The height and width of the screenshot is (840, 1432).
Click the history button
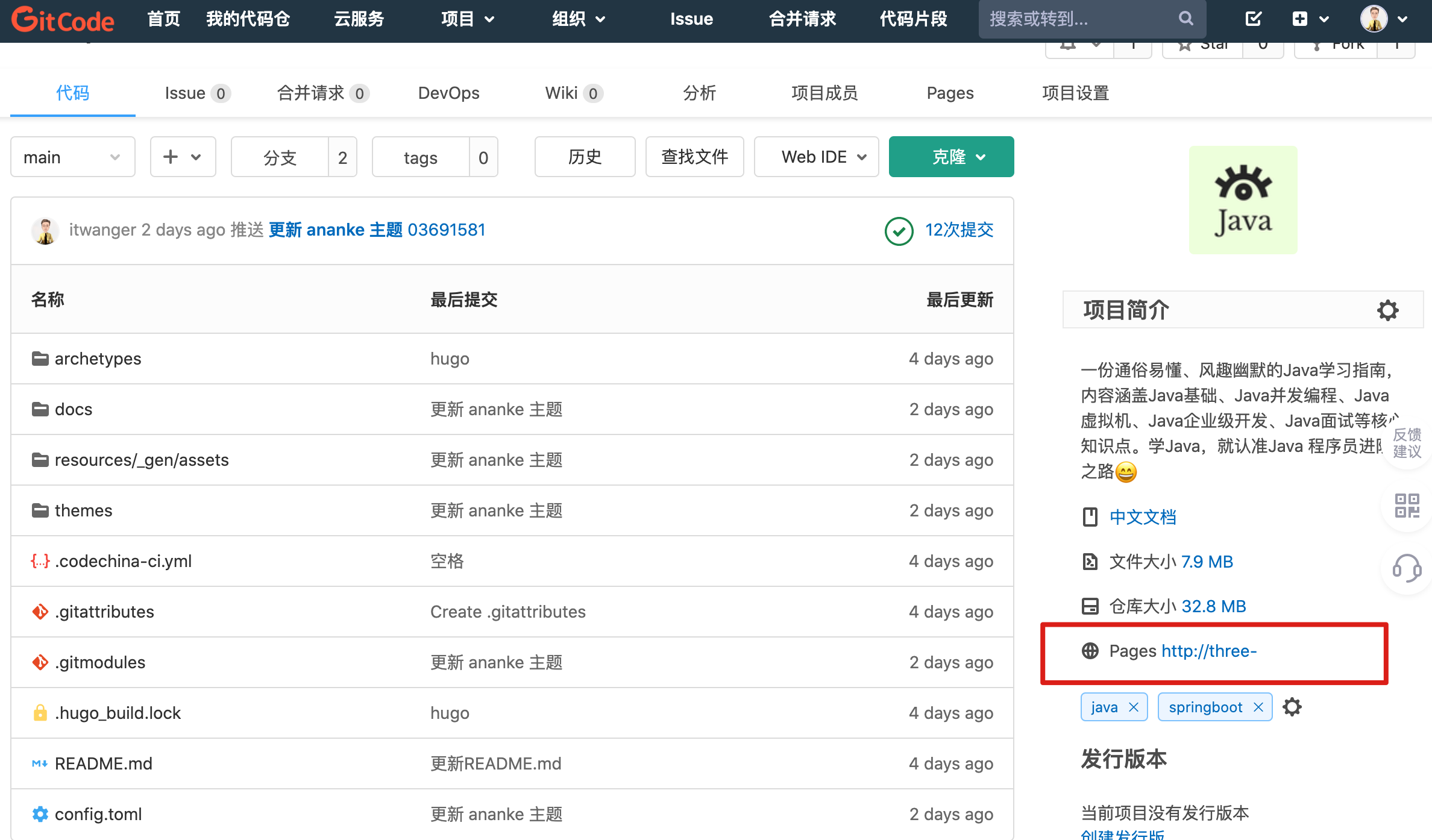click(585, 157)
